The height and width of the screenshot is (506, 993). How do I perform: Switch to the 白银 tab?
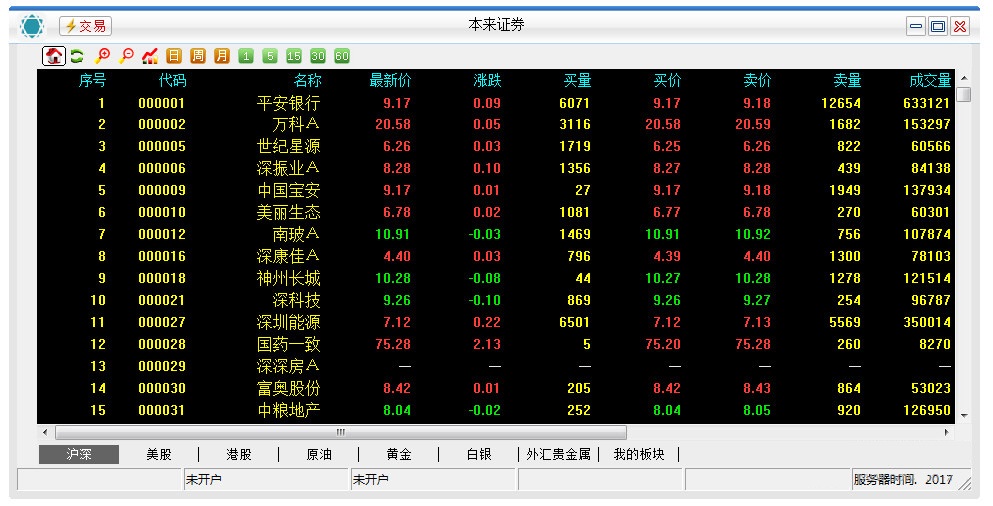479,454
